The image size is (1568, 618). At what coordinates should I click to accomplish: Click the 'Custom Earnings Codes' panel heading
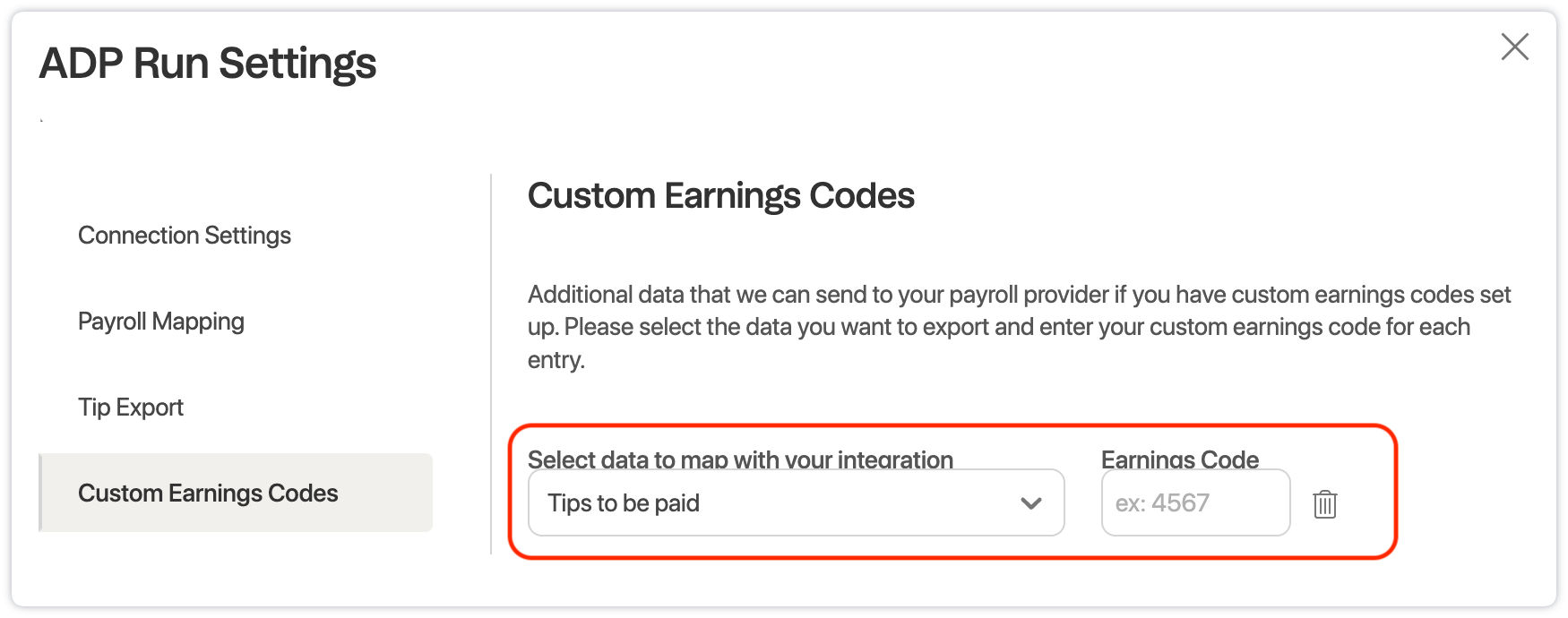click(720, 196)
